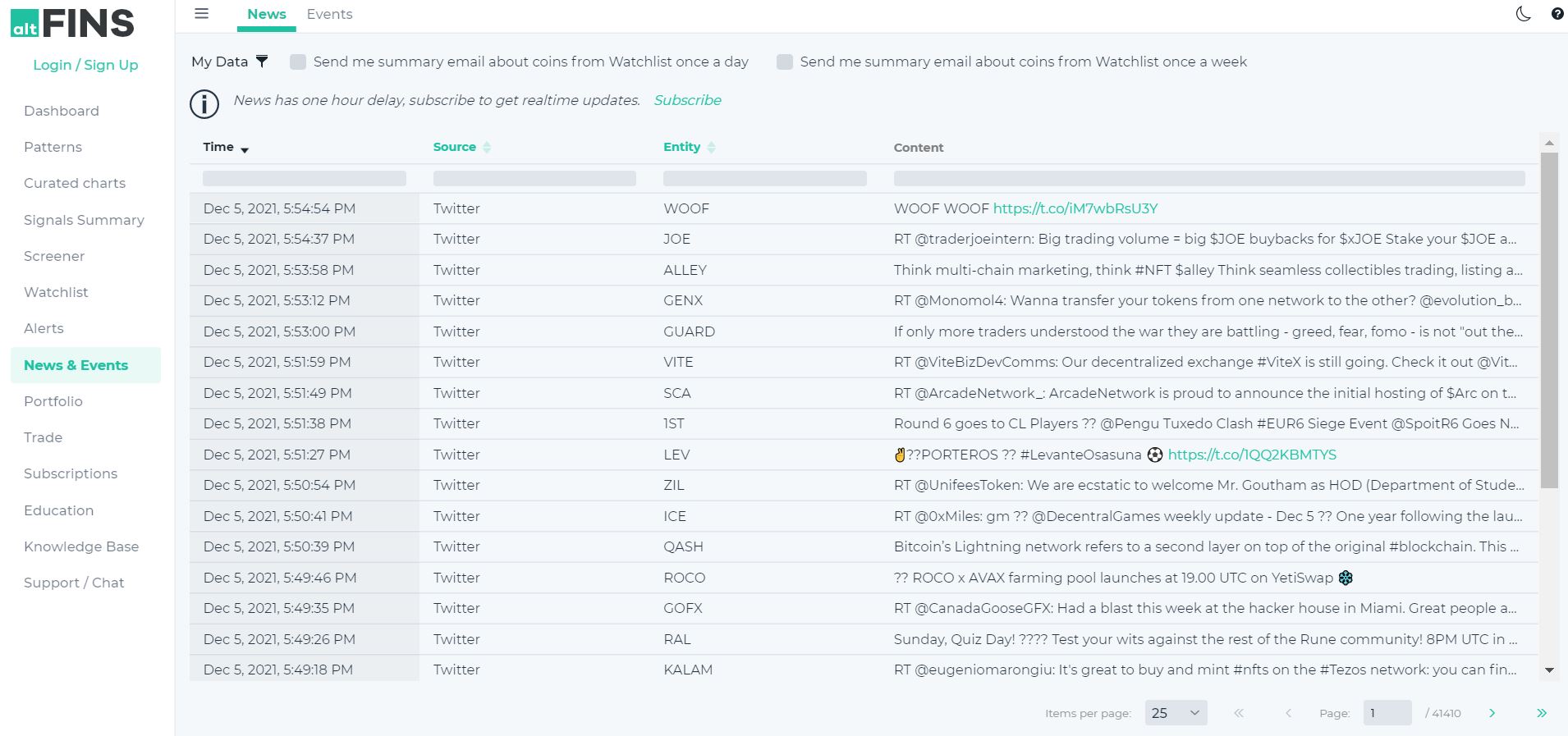This screenshot has width=1568, height=736.
Task: Select the KALAM entity cell
Action: 764,670
